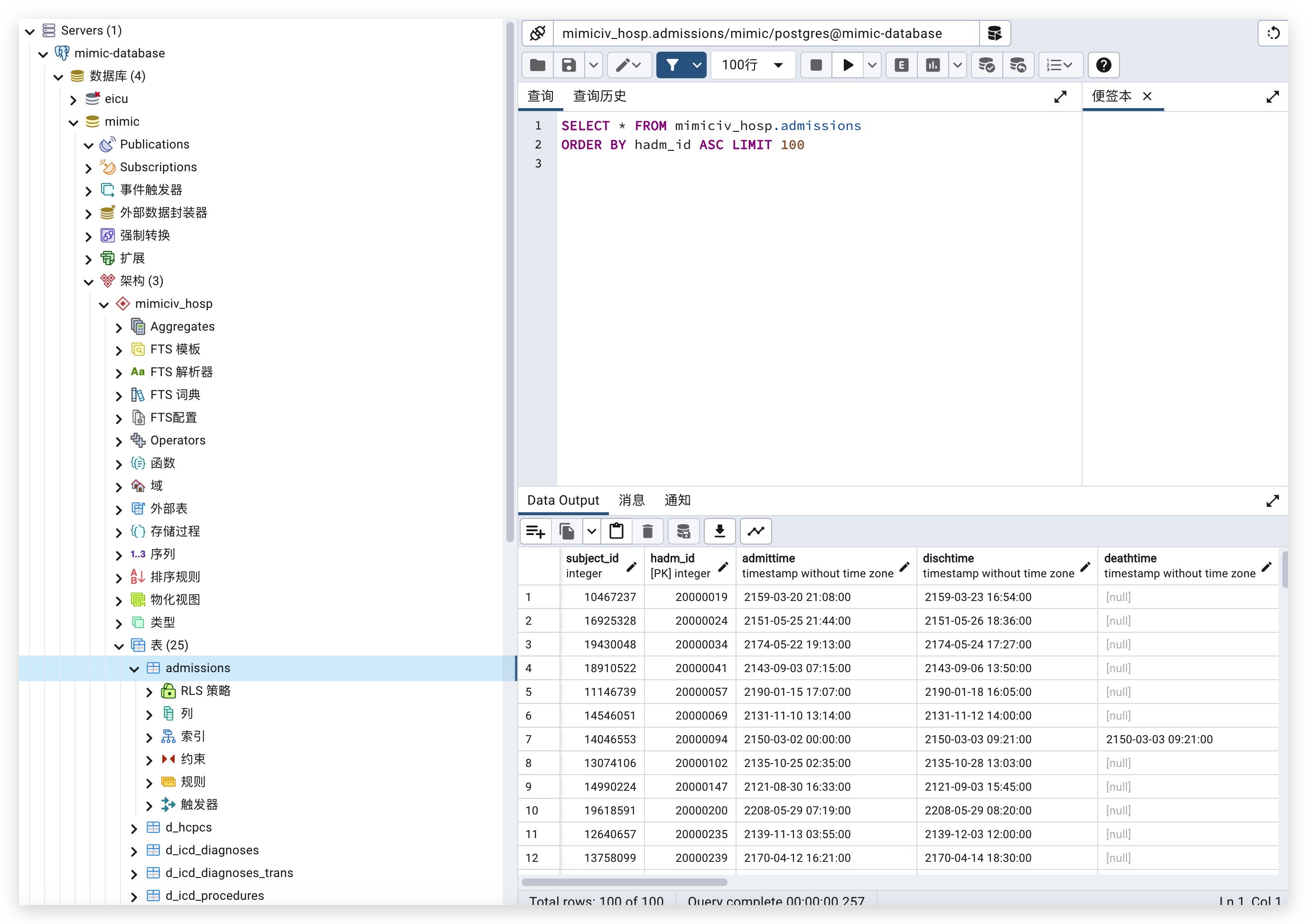Image resolution: width=1307 pixels, height=924 pixels.
Task: Open save options dropdown arrow
Action: click(594, 65)
